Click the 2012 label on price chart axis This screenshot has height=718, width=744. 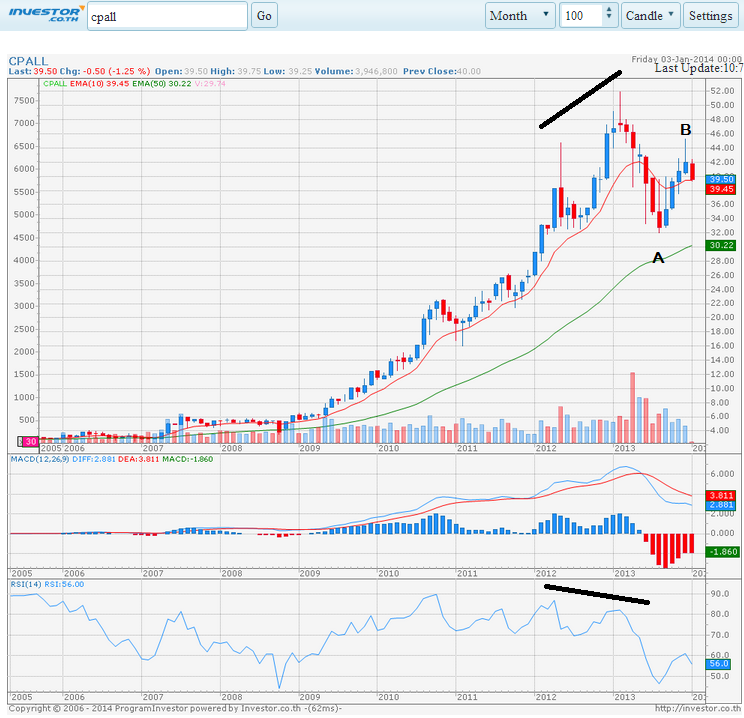pyautogui.click(x=546, y=448)
